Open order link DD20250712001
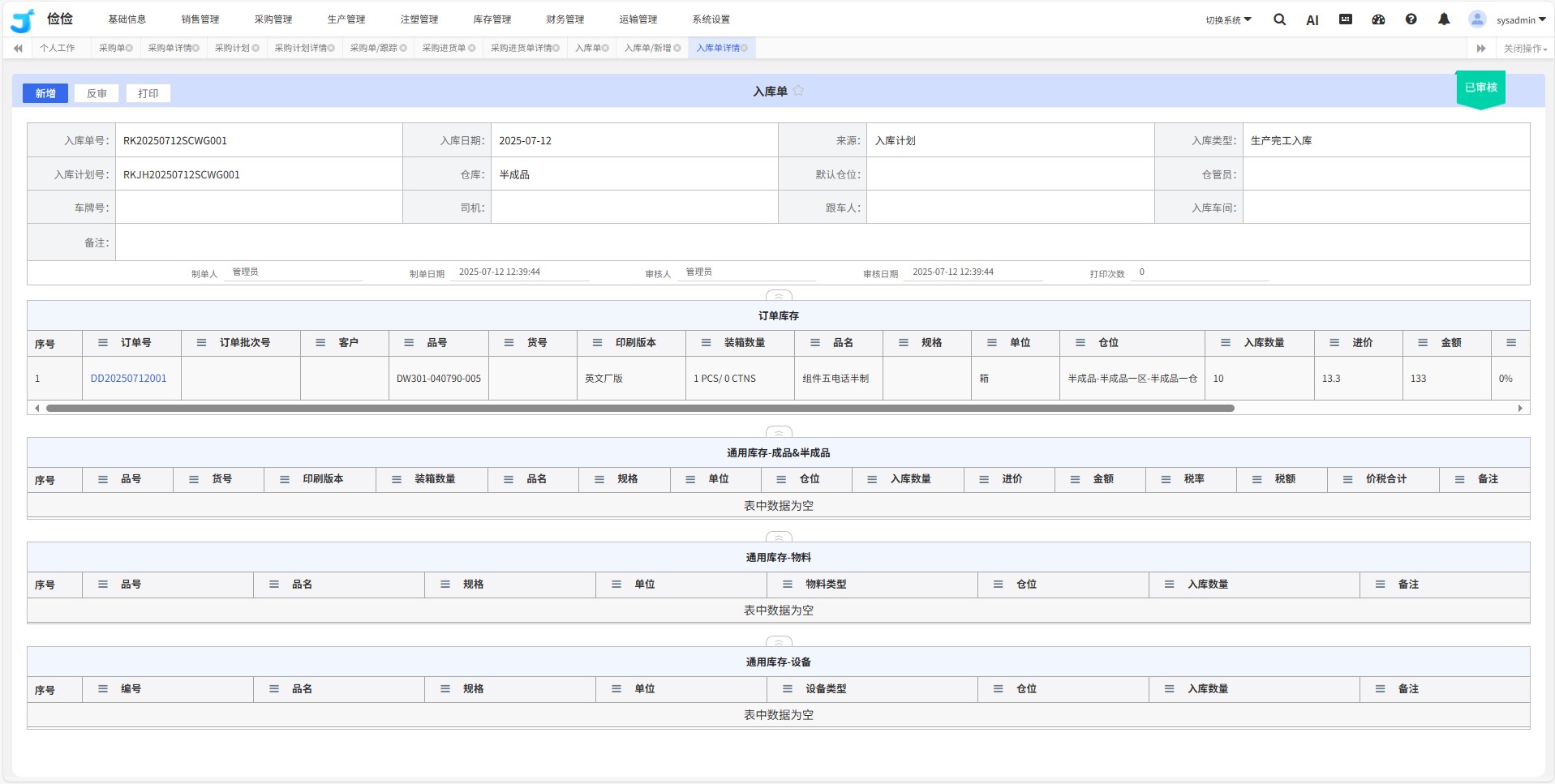 128,379
